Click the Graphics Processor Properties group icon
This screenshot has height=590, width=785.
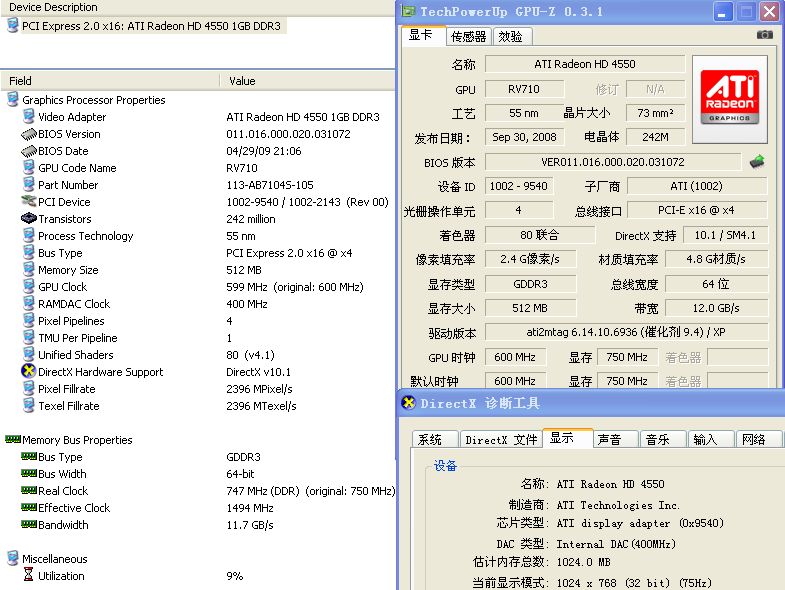click(13, 99)
